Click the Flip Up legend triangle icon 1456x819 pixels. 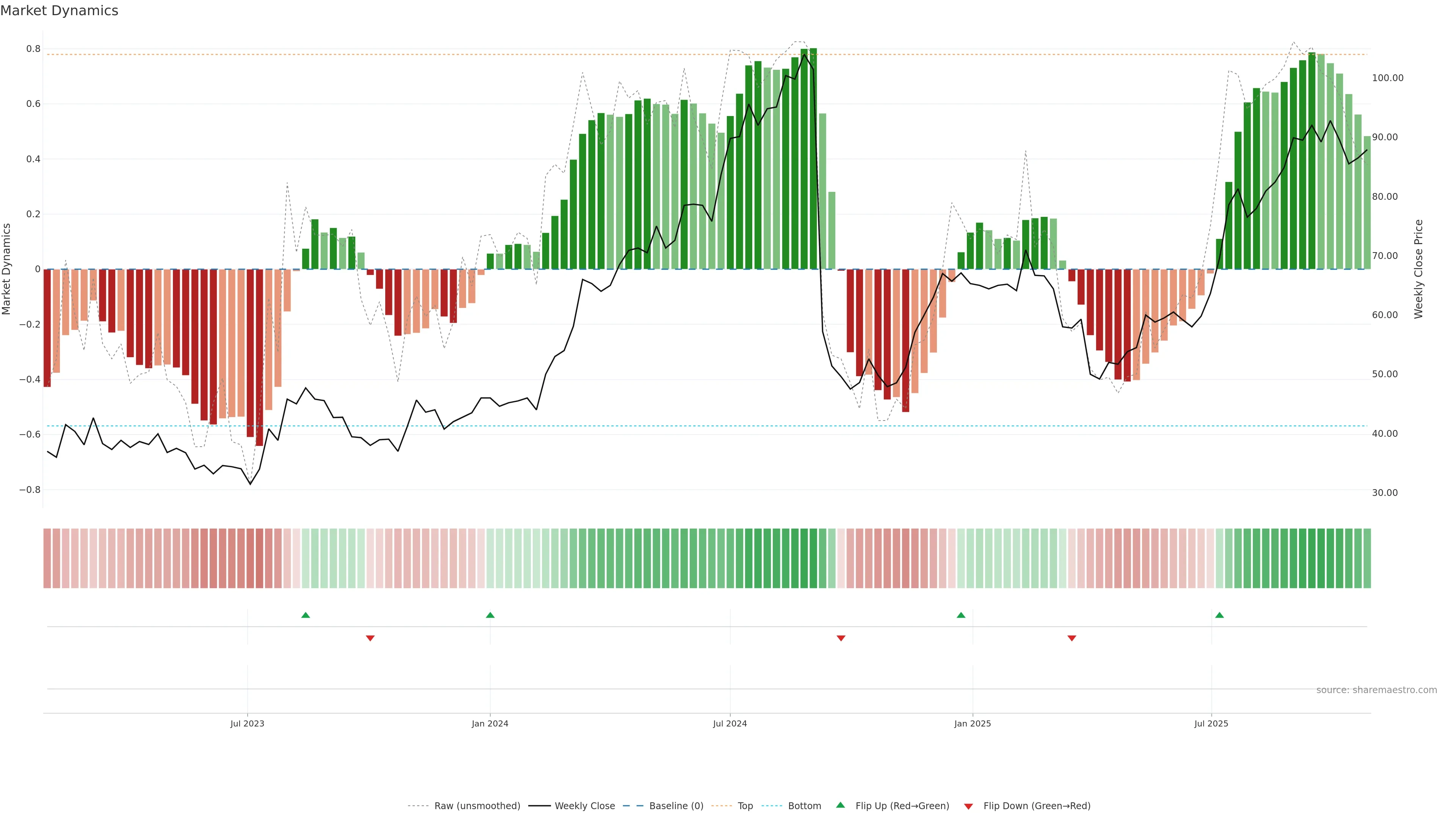[x=841, y=805]
